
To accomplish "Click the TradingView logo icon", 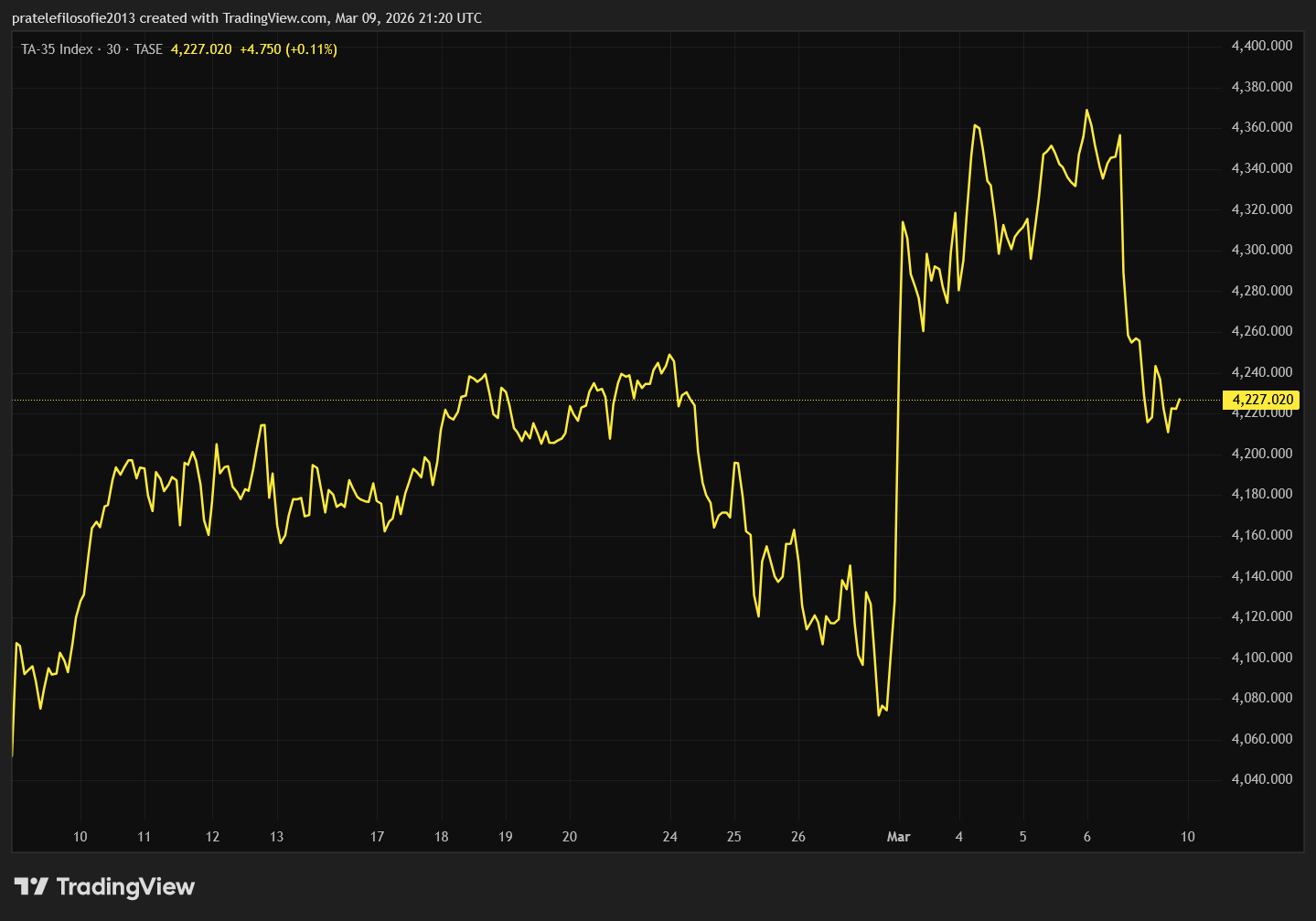I will (31, 886).
